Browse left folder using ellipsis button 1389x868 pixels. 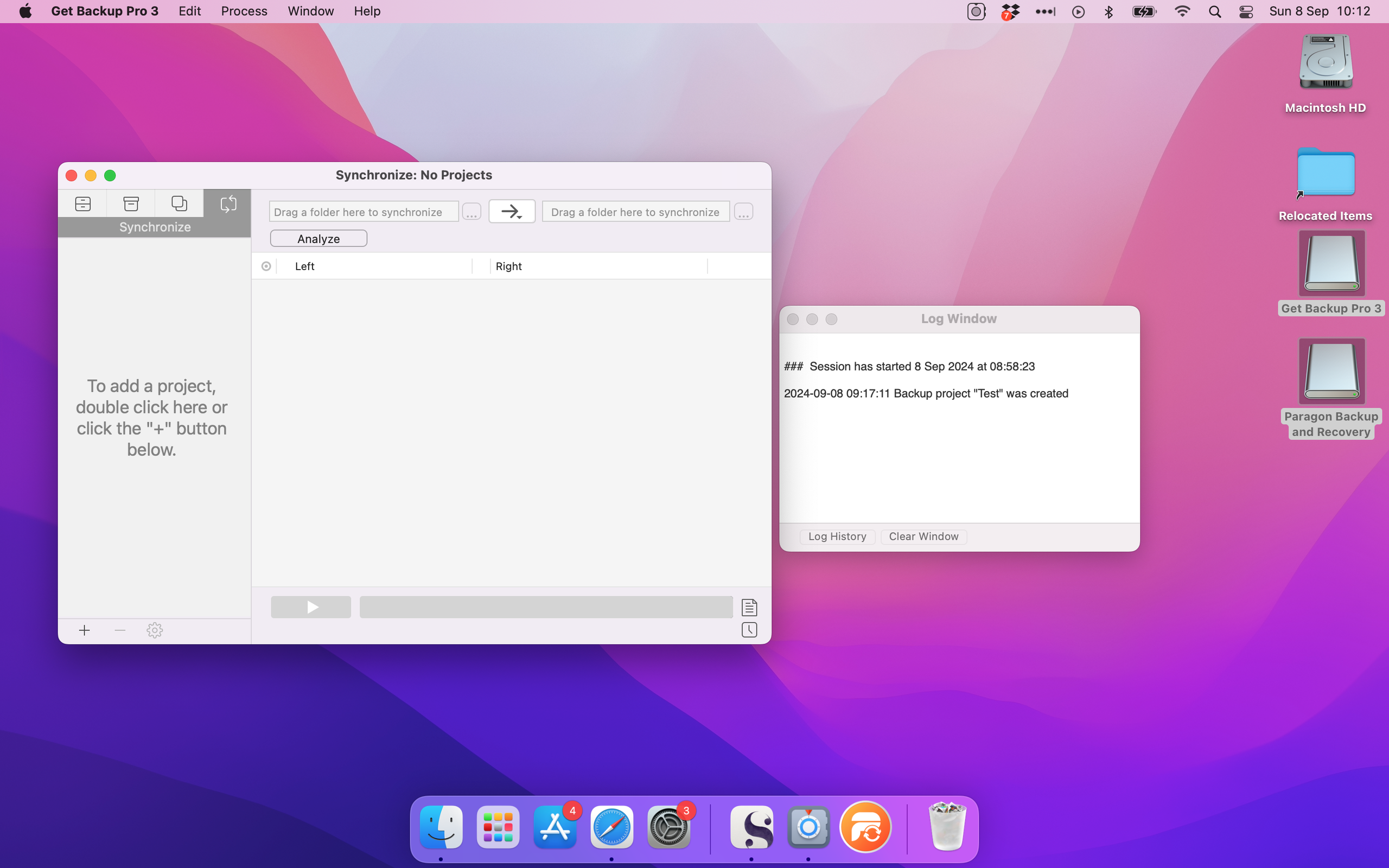(470, 211)
